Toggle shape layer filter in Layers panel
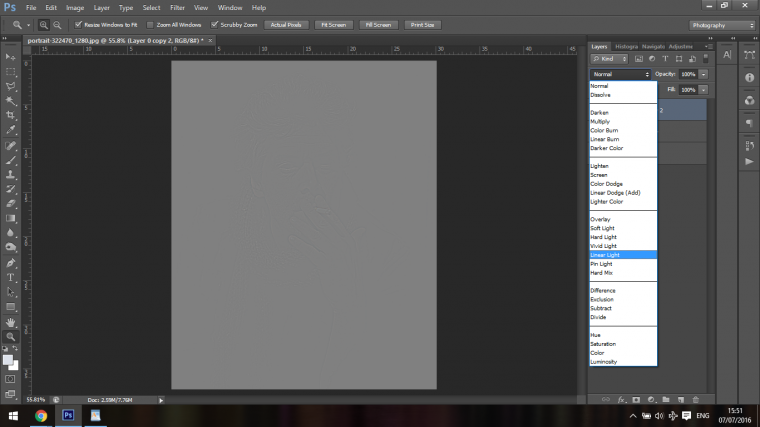 [x=679, y=59]
